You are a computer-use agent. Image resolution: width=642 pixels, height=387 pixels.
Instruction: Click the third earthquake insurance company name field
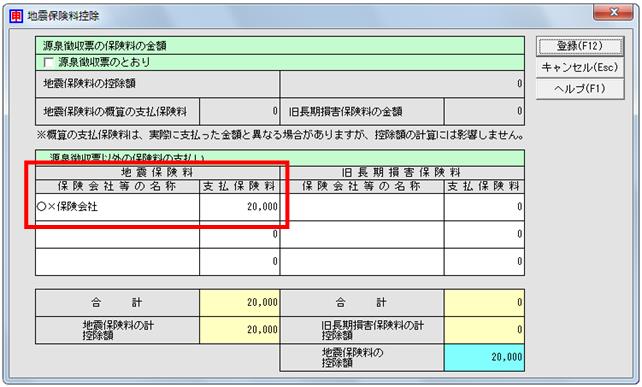(x=118, y=262)
